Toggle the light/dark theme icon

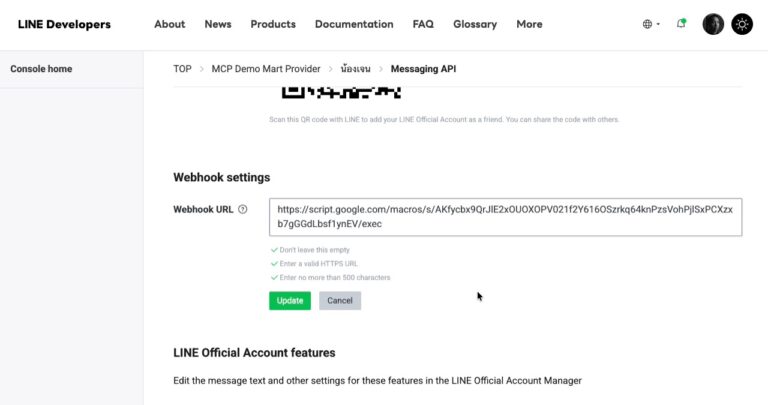742,24
